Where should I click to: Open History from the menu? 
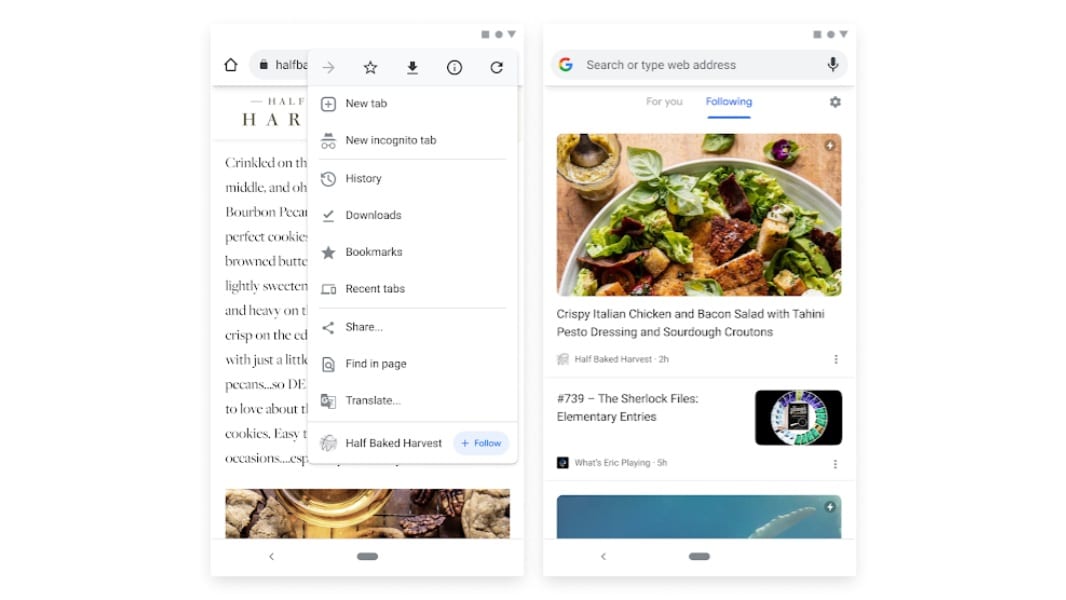click(x=413, y=179)
